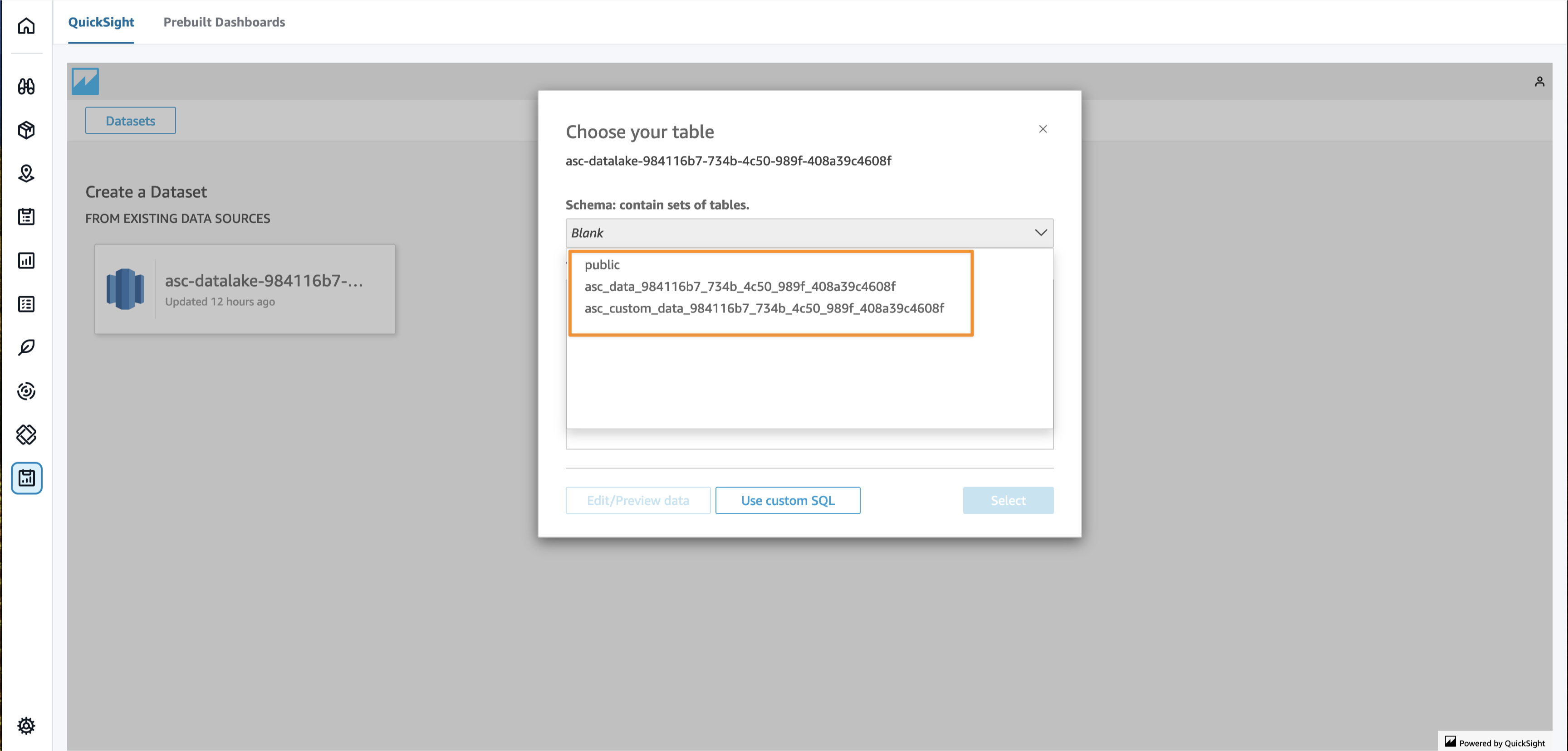This screenshot has width=1568, height=751.
Task: Click the home icon in sidebar
Action: [x=26, y=25]
